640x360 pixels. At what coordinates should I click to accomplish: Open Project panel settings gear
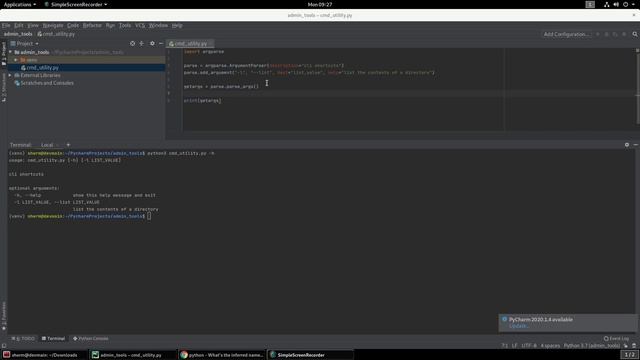tap(152, 43)
